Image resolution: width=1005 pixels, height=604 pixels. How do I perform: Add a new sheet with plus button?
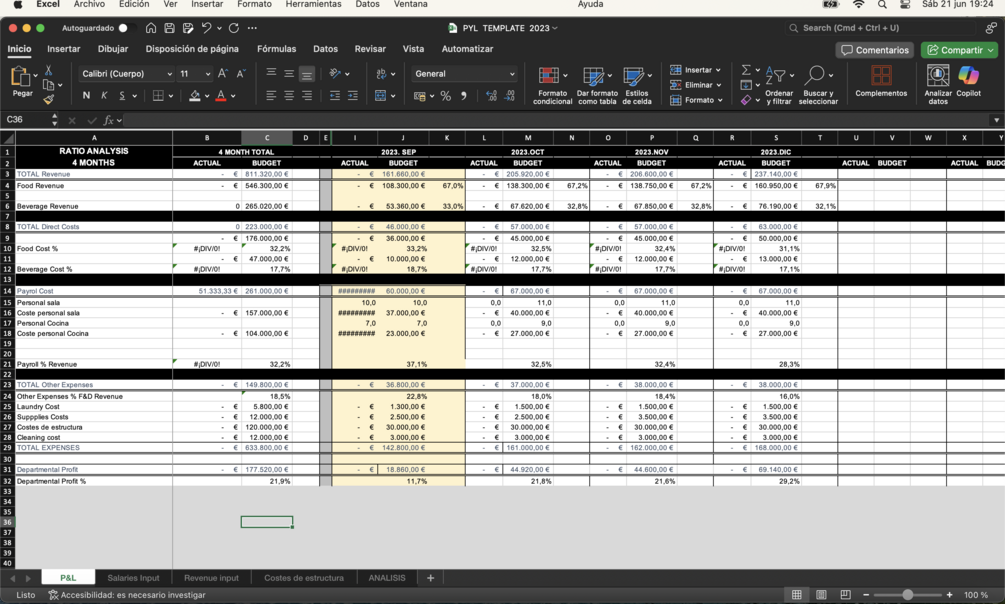pos(430,578)
